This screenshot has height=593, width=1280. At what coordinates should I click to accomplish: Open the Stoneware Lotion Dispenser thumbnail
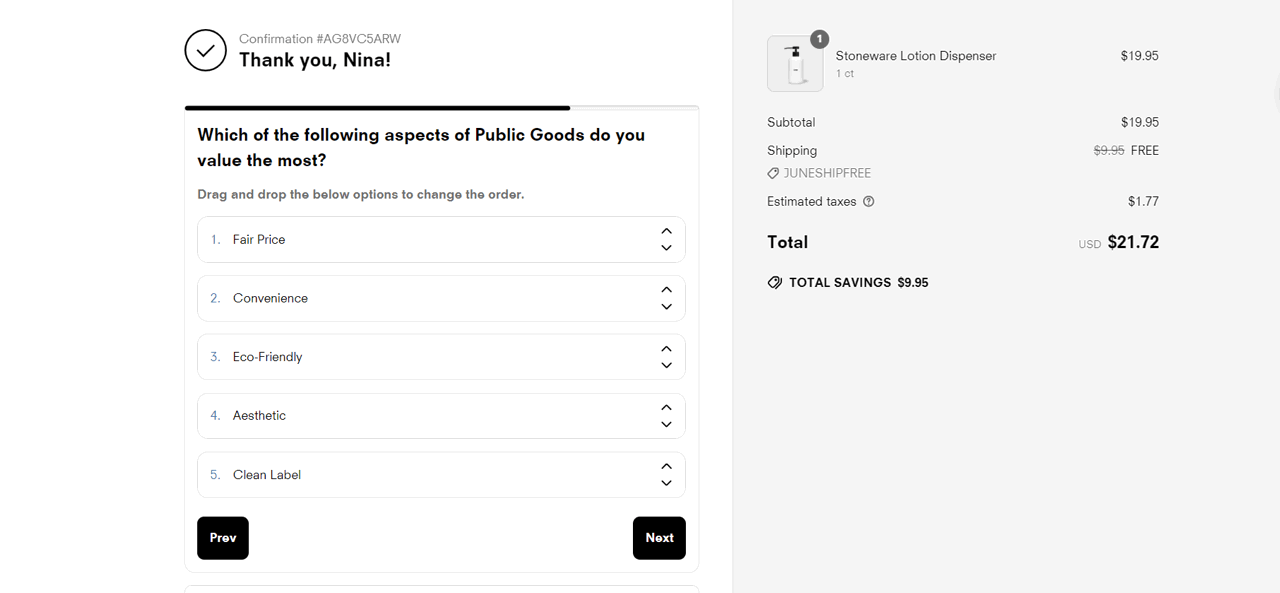[795, 64]
